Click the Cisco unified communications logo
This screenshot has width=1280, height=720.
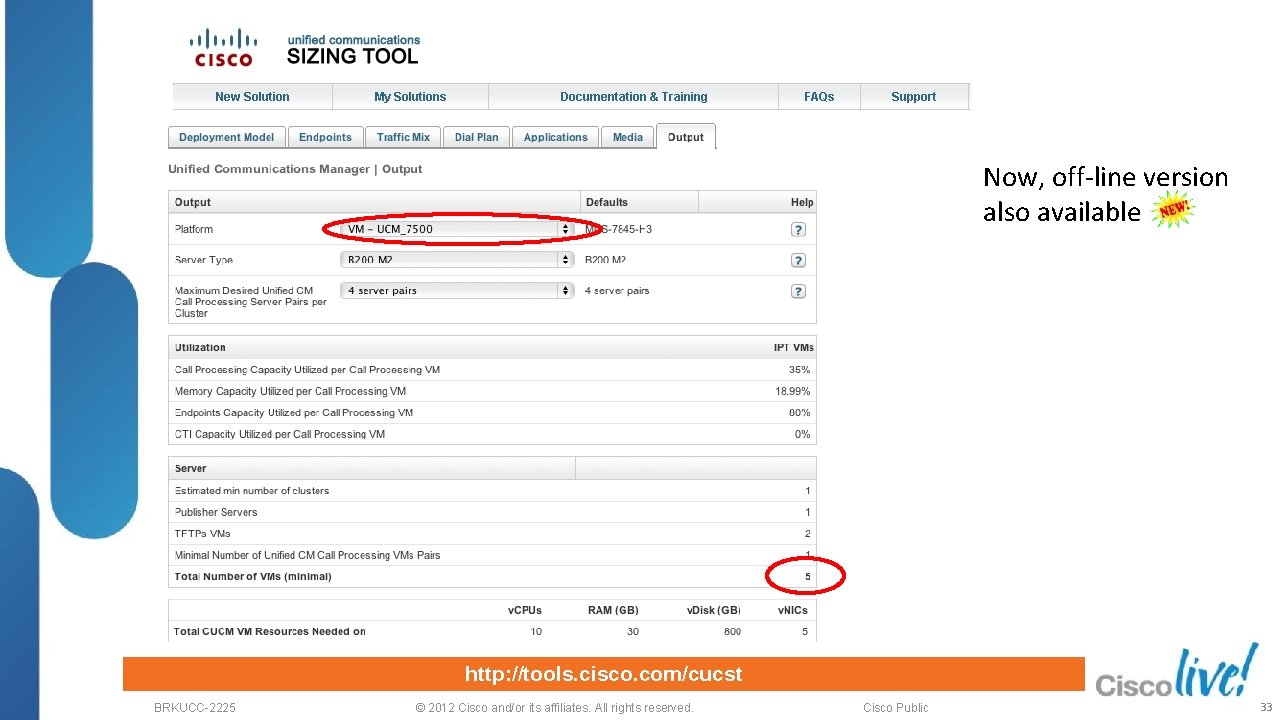click(222, 46)
